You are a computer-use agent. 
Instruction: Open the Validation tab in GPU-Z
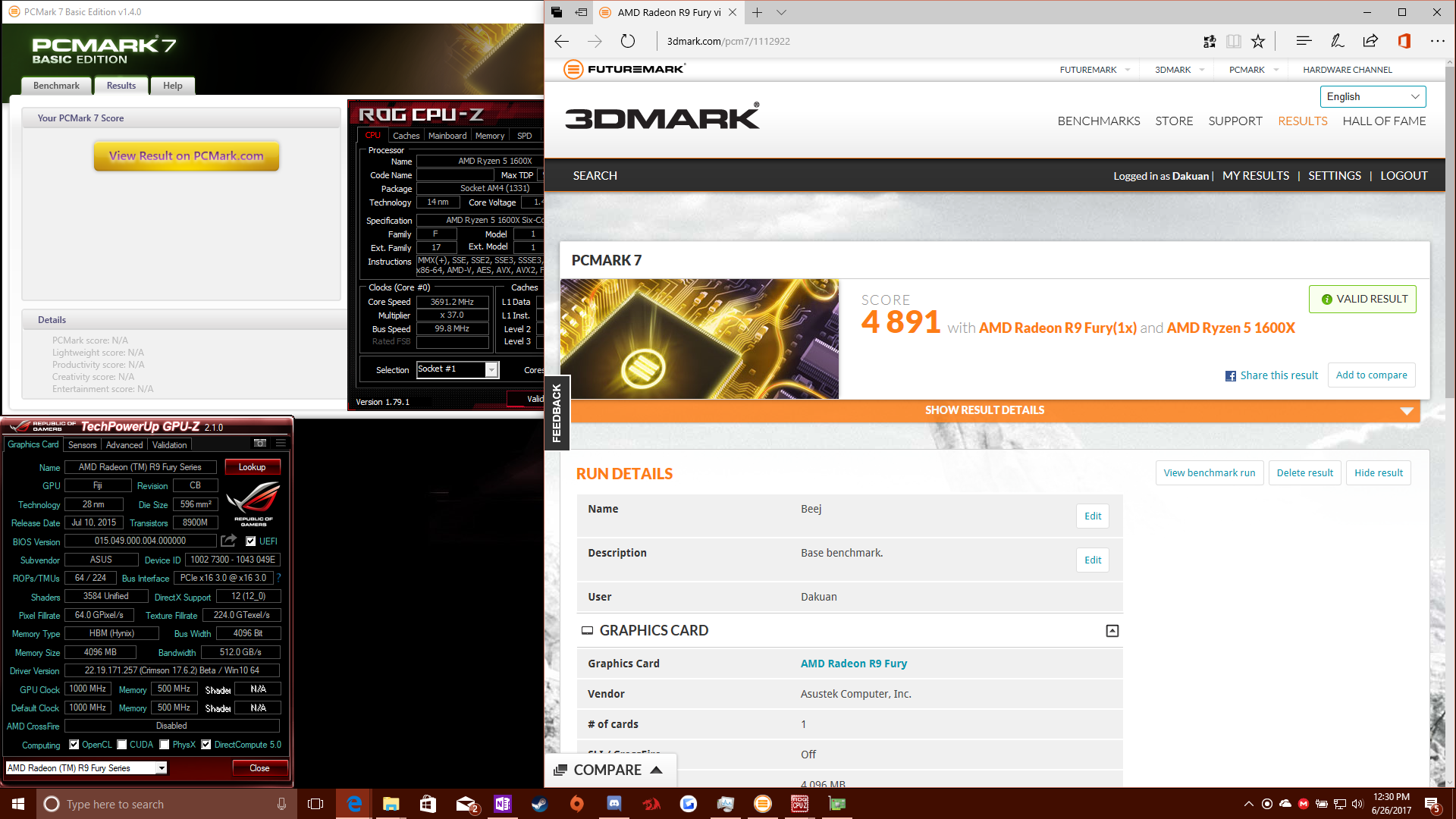click(169, 445)
